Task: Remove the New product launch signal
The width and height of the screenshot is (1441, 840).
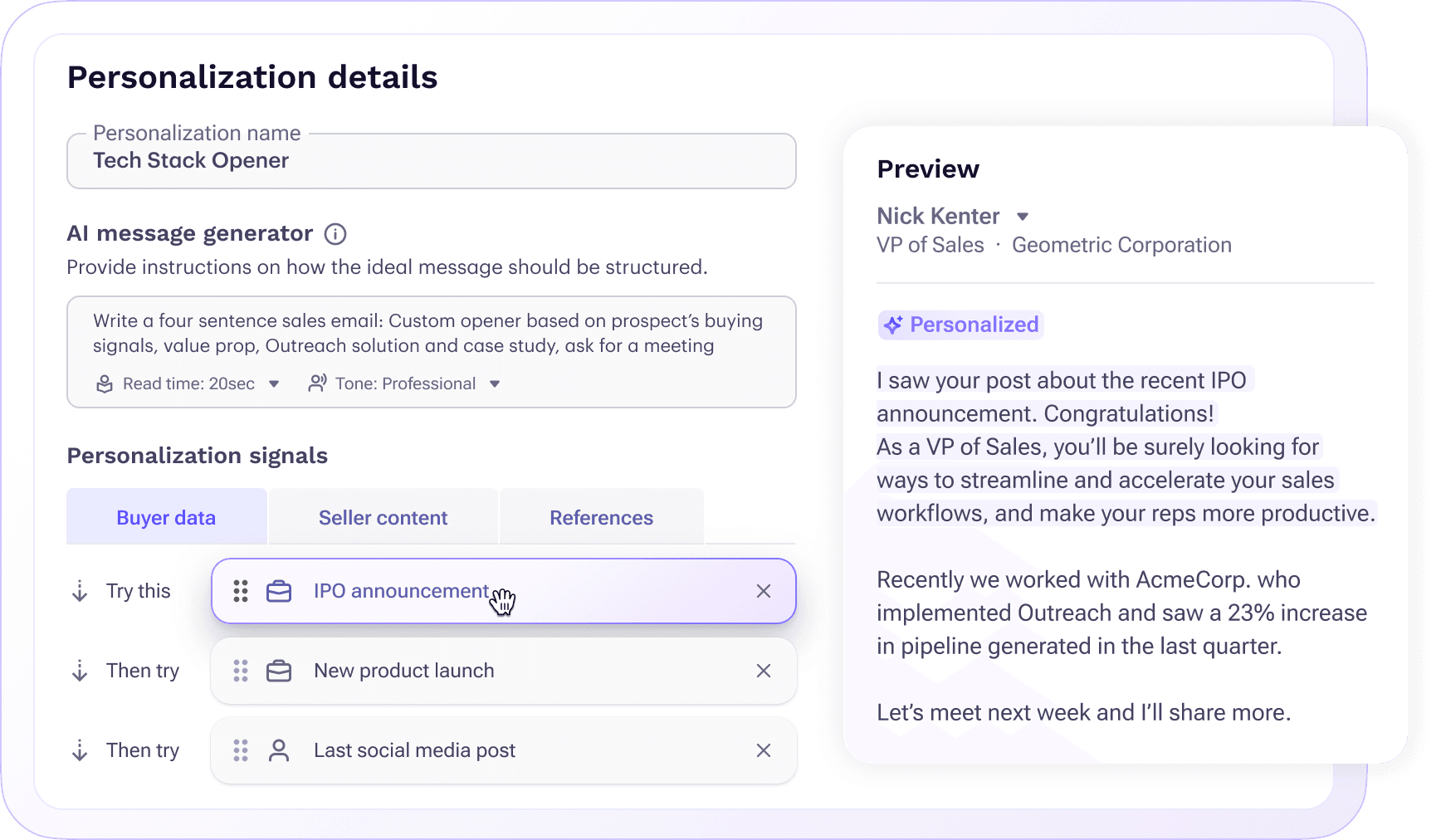Action: pos(764,671)
